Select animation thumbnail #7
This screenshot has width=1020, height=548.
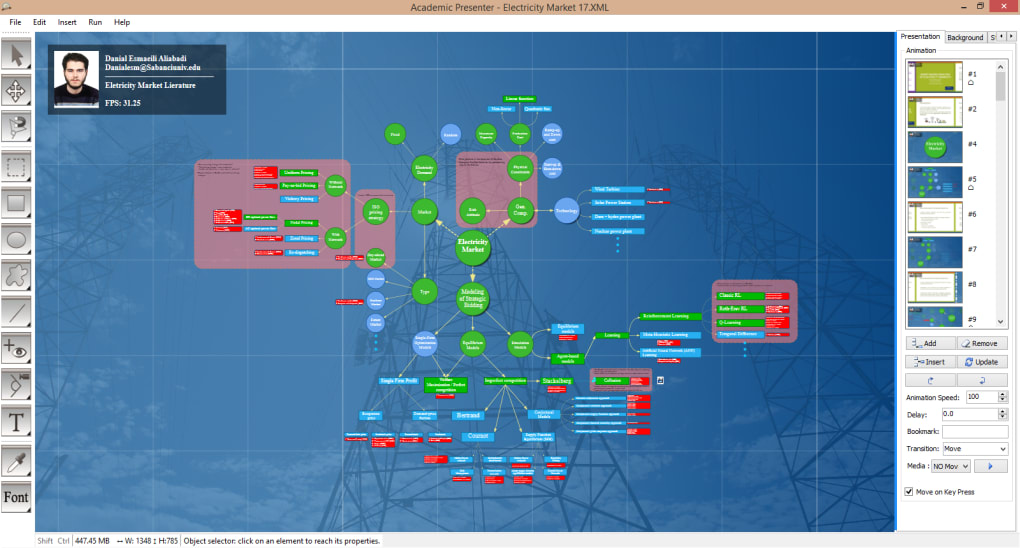(x=935, y=252)
